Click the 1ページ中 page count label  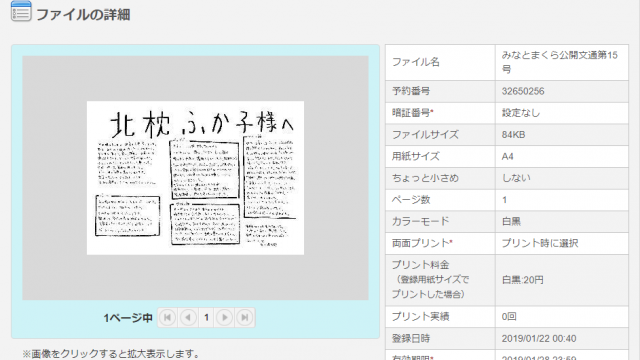click(x=128, y=318)
